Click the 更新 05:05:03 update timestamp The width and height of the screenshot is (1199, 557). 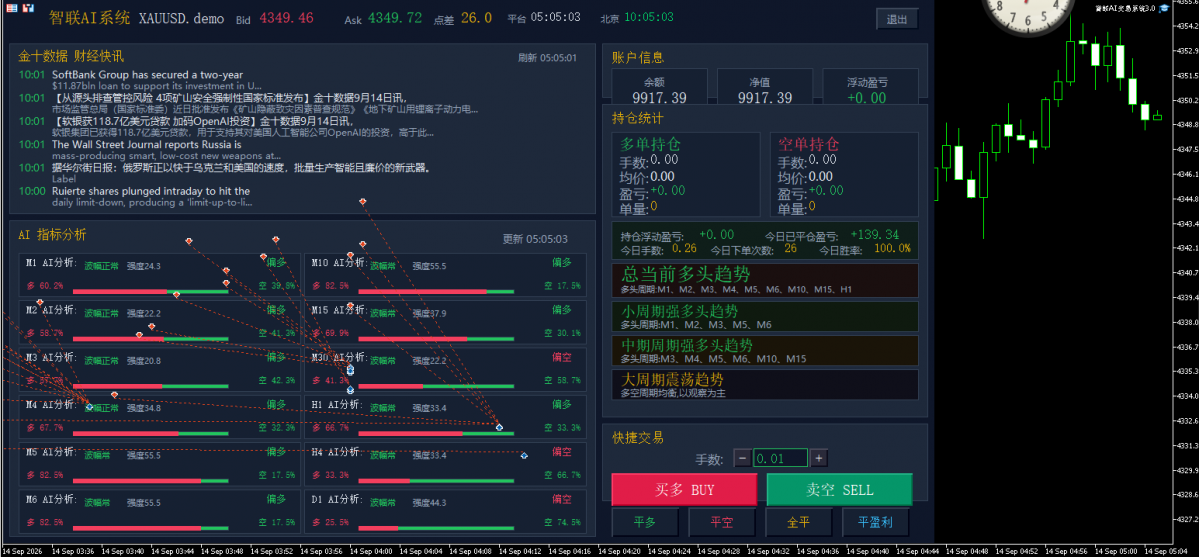[535, 239]
